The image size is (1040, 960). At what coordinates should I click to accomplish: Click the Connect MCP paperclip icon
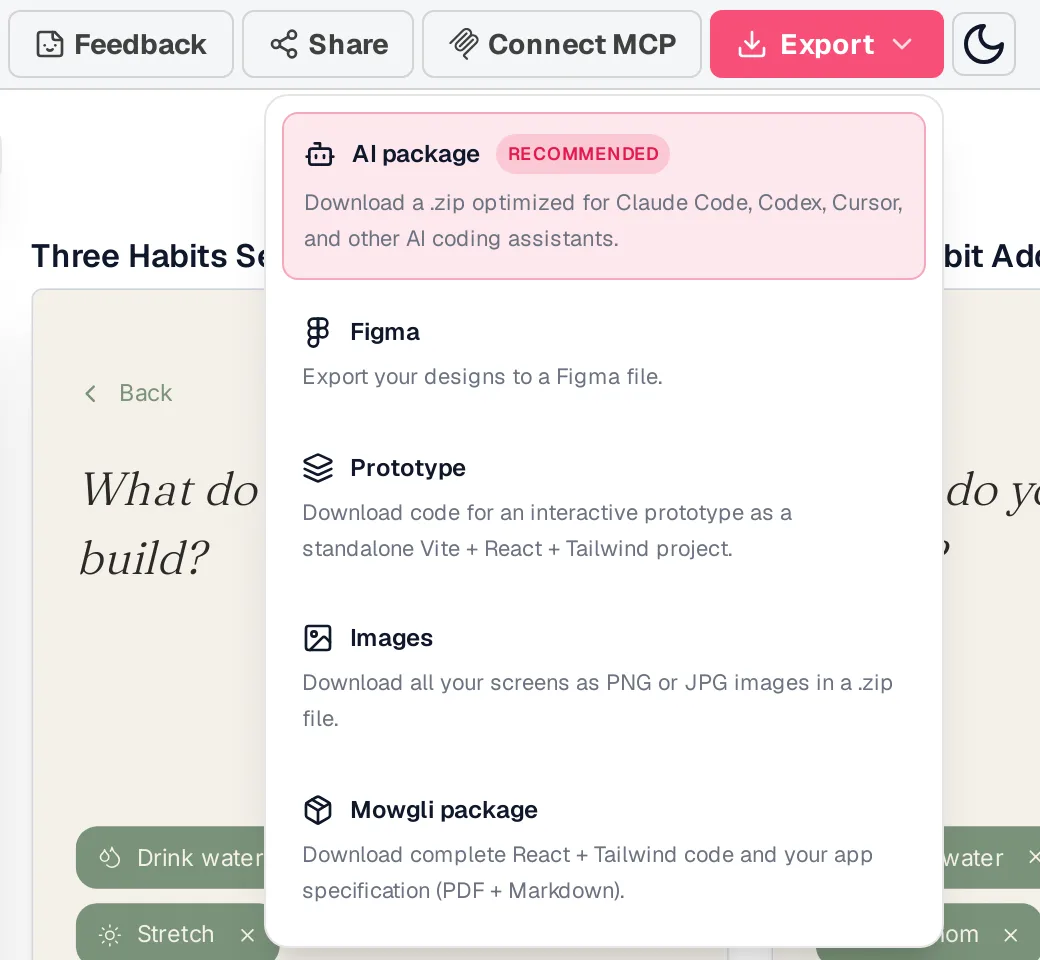pos(464,44)
